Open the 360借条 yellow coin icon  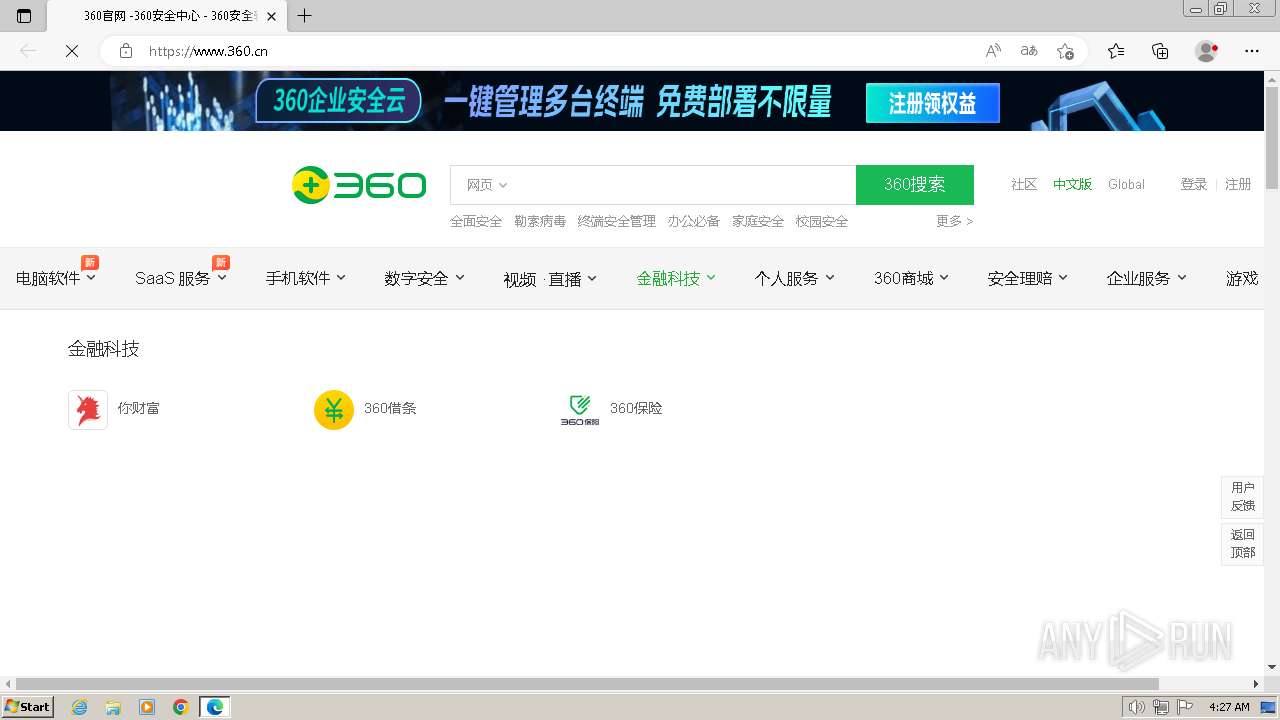[334, 410]
